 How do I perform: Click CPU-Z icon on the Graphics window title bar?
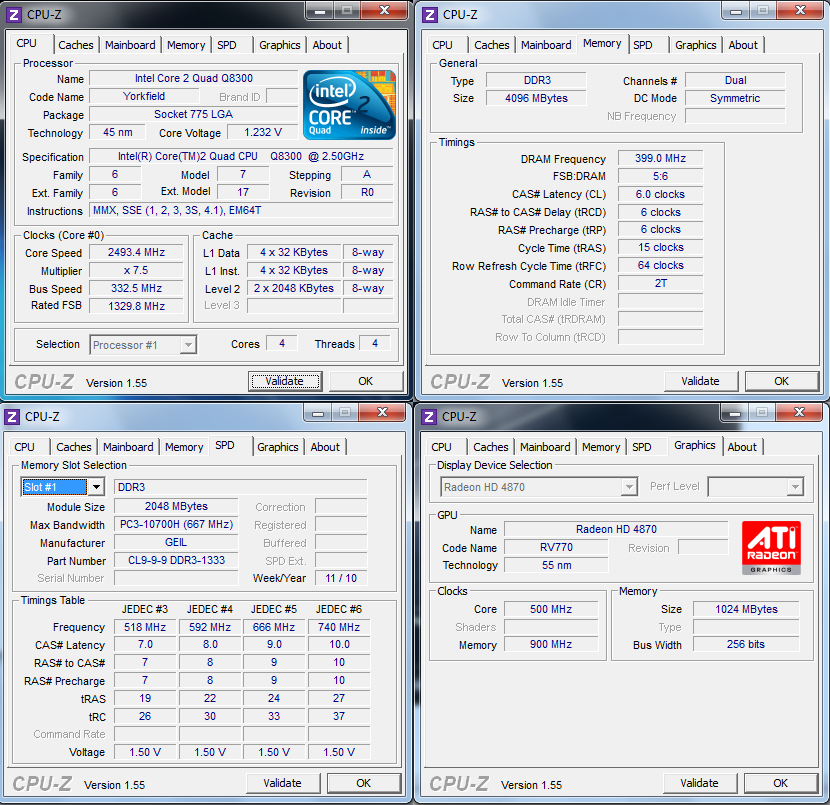pyautogui.click(x=429, y=416)
